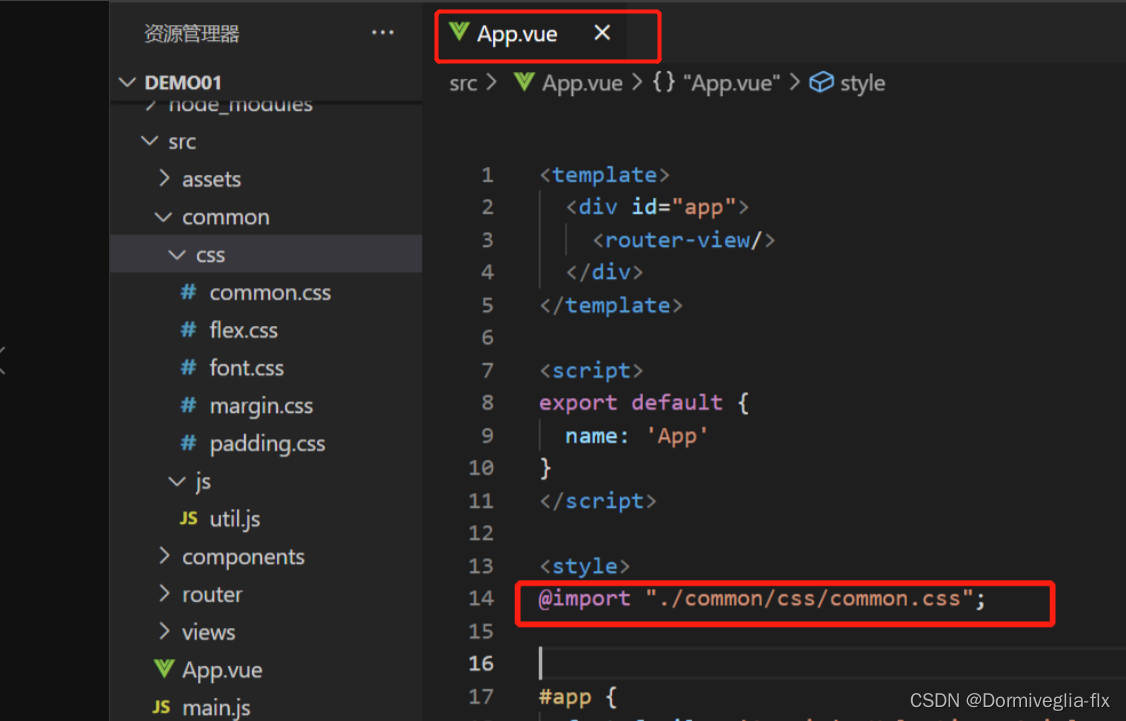
Task: Click the name: 'App' code line
Action: pos(636,436)
